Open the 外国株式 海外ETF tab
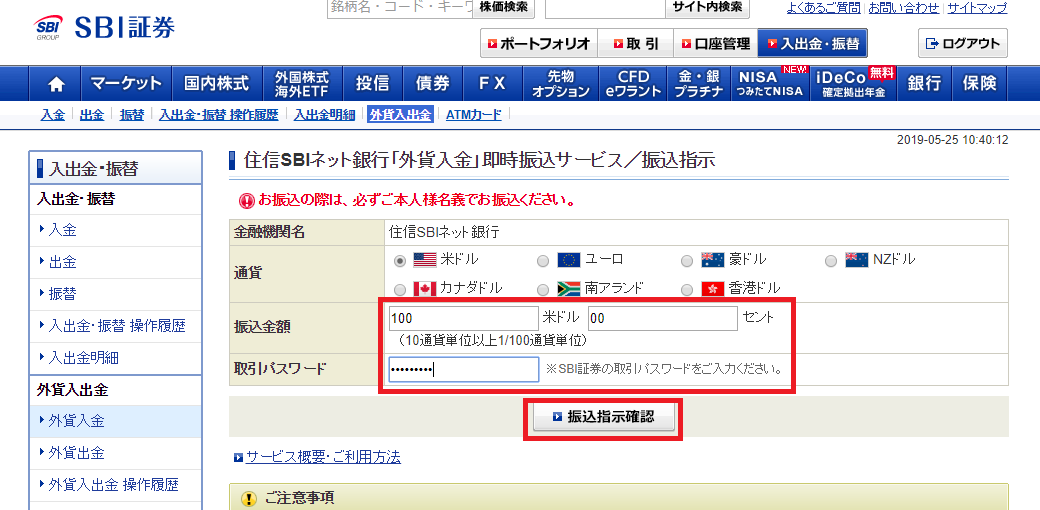1040x510 pixels. click(302, 84)
